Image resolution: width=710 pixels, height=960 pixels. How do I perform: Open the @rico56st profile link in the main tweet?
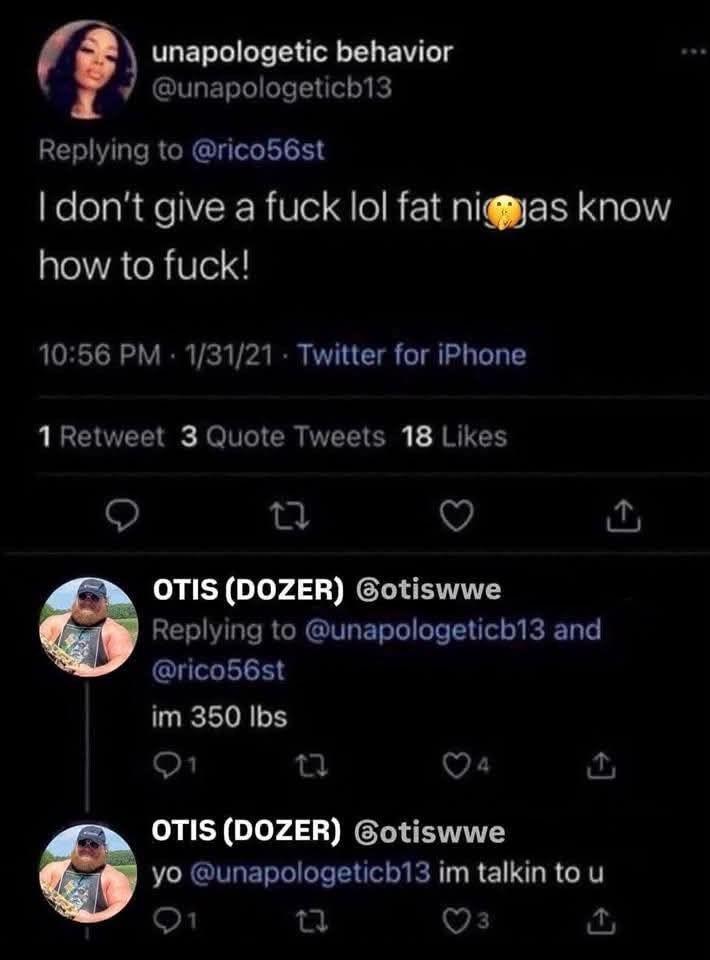click(258, 150)
